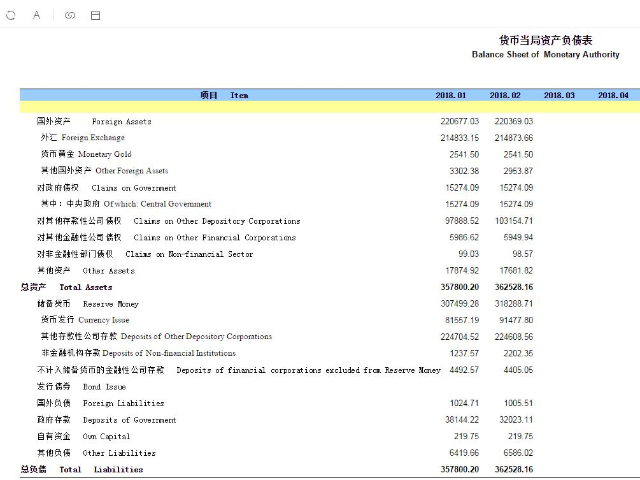Click the value 220677.03 for Foreign Assets
This screenshot has width=640, height=480.
(x=460, y=121)
